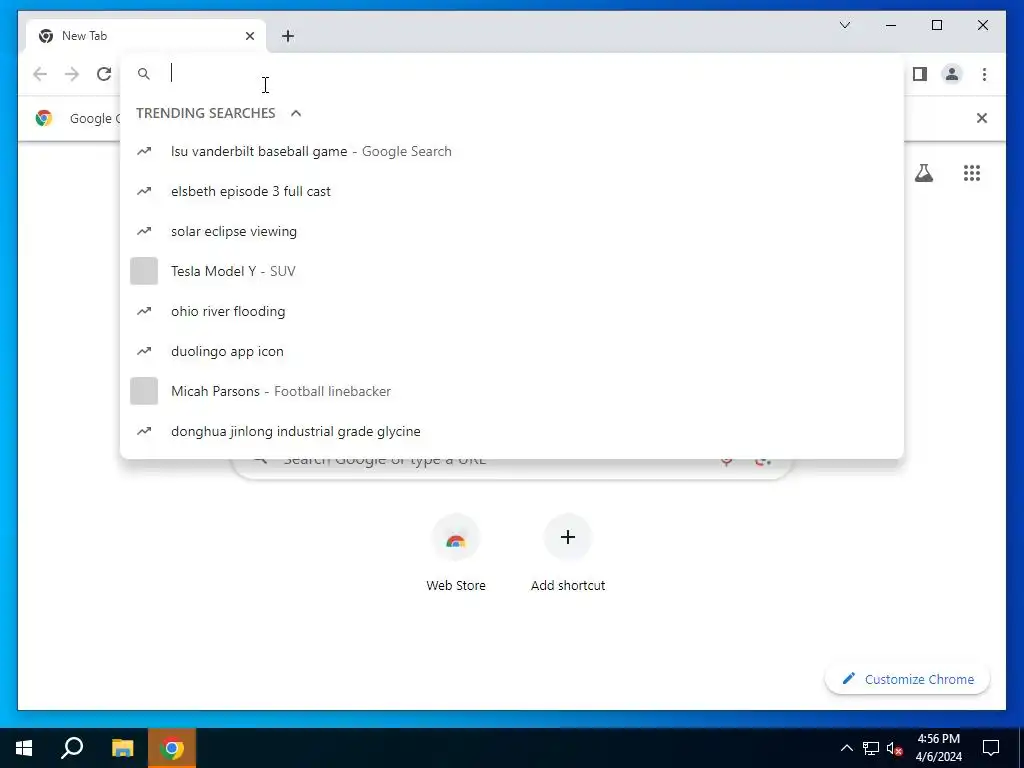Click the Add shortcut button

click(x=568, y=553)
